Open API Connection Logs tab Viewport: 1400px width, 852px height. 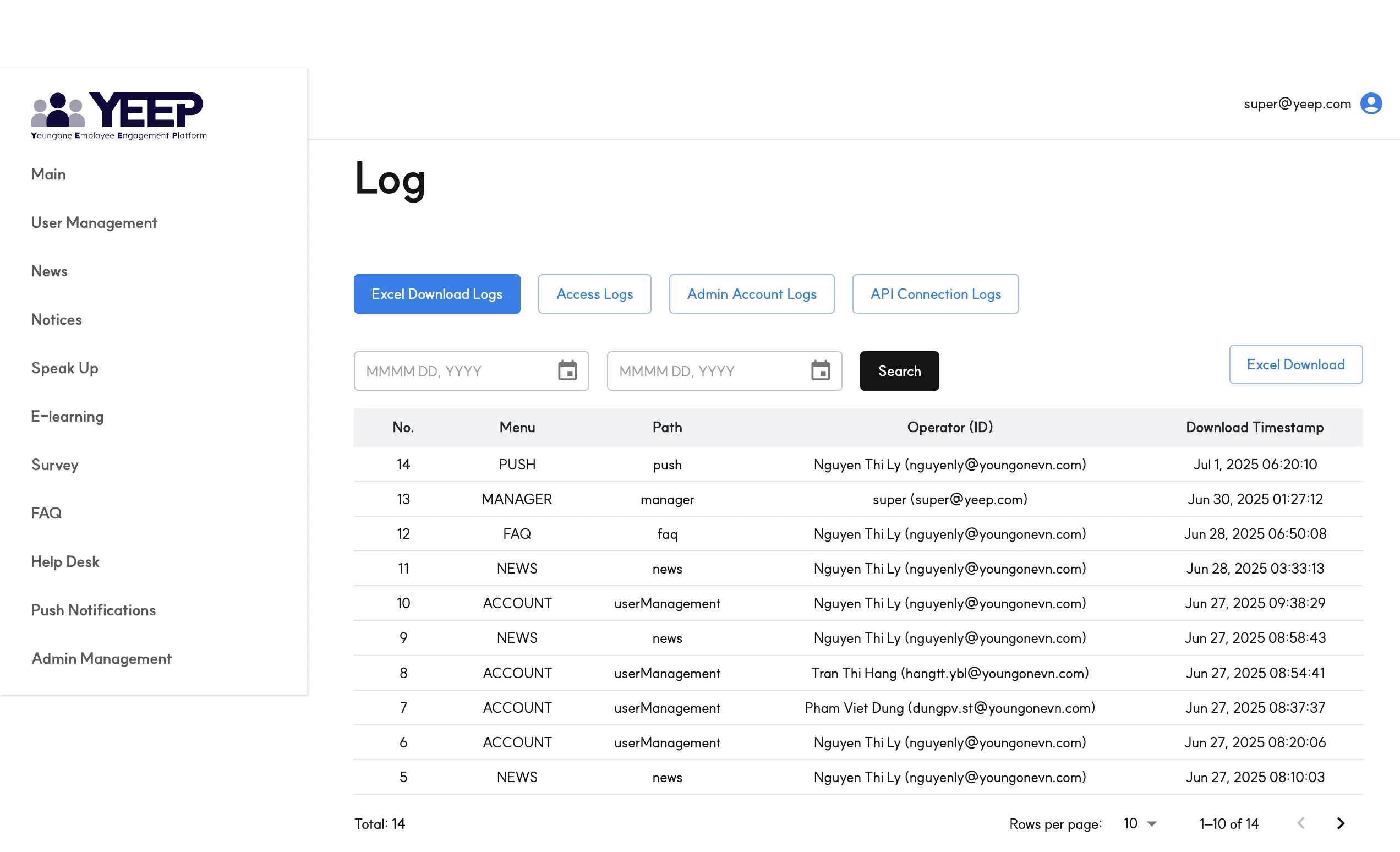tap(935, 294)
